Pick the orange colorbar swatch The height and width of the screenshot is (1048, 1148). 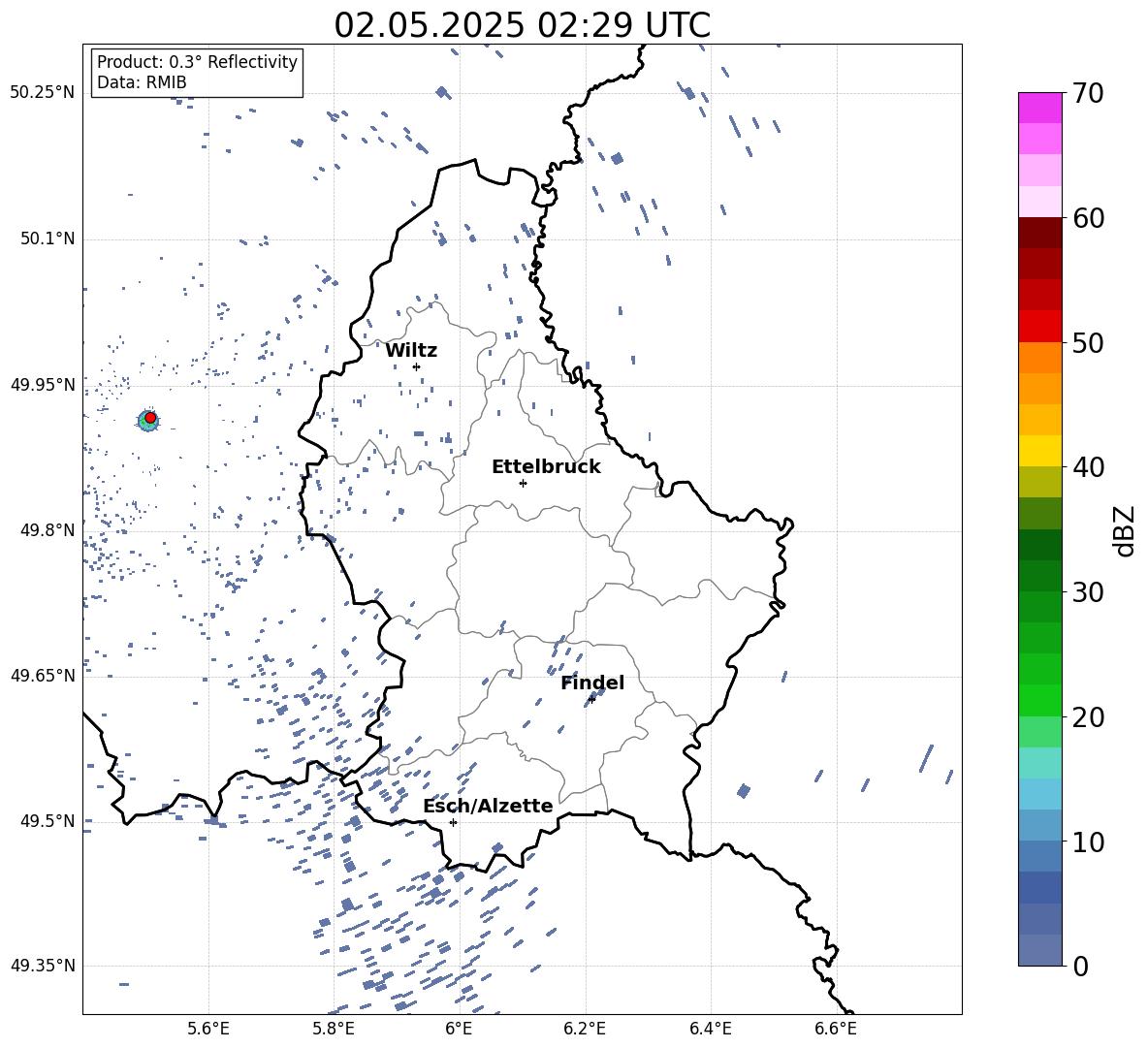1040,358
